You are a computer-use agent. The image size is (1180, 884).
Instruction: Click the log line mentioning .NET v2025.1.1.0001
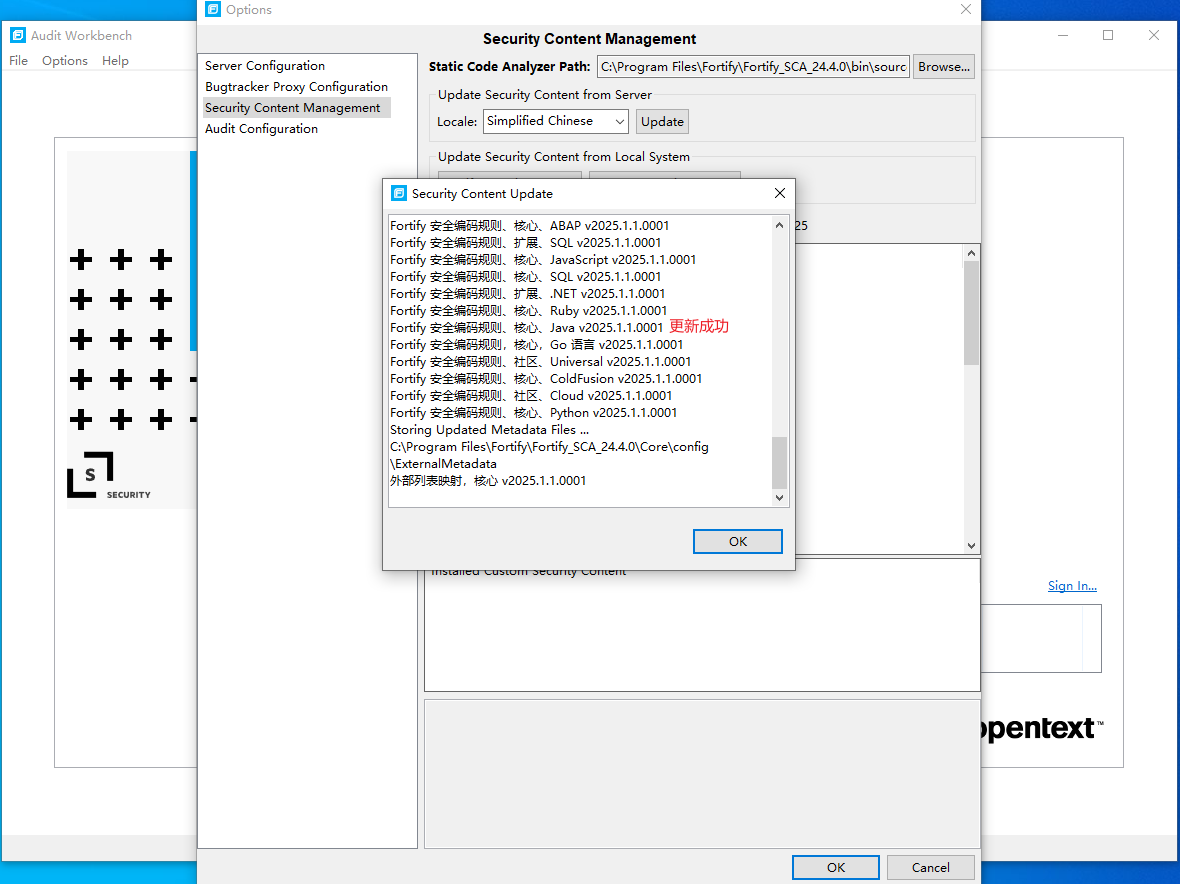click(x=527, y=293)
